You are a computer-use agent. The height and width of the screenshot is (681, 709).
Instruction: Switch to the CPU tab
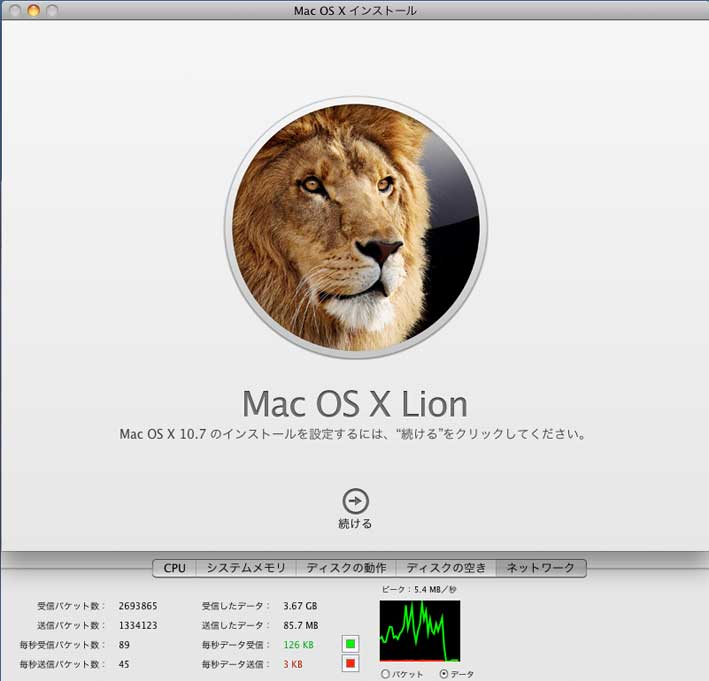tap(175, 568)
